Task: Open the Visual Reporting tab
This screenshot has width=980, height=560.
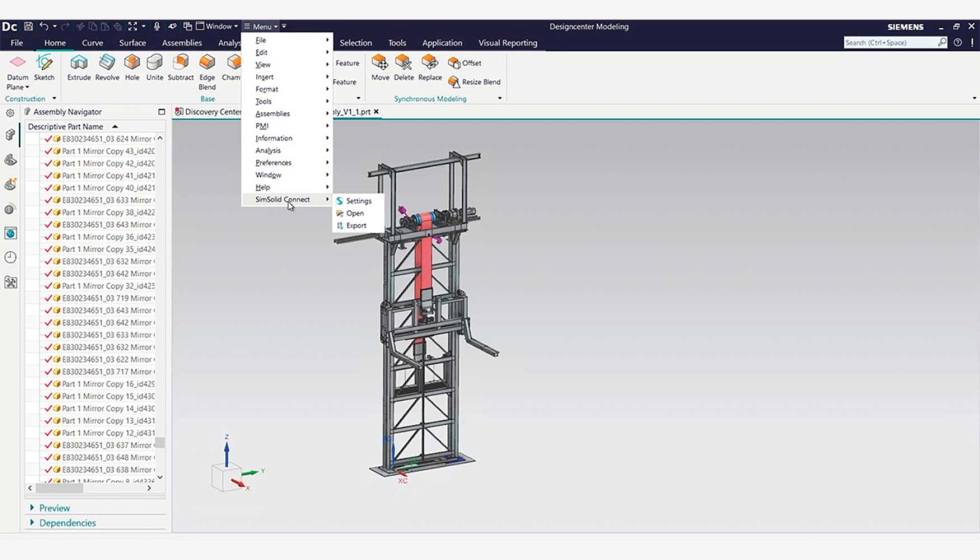Action: pos(508,42)
